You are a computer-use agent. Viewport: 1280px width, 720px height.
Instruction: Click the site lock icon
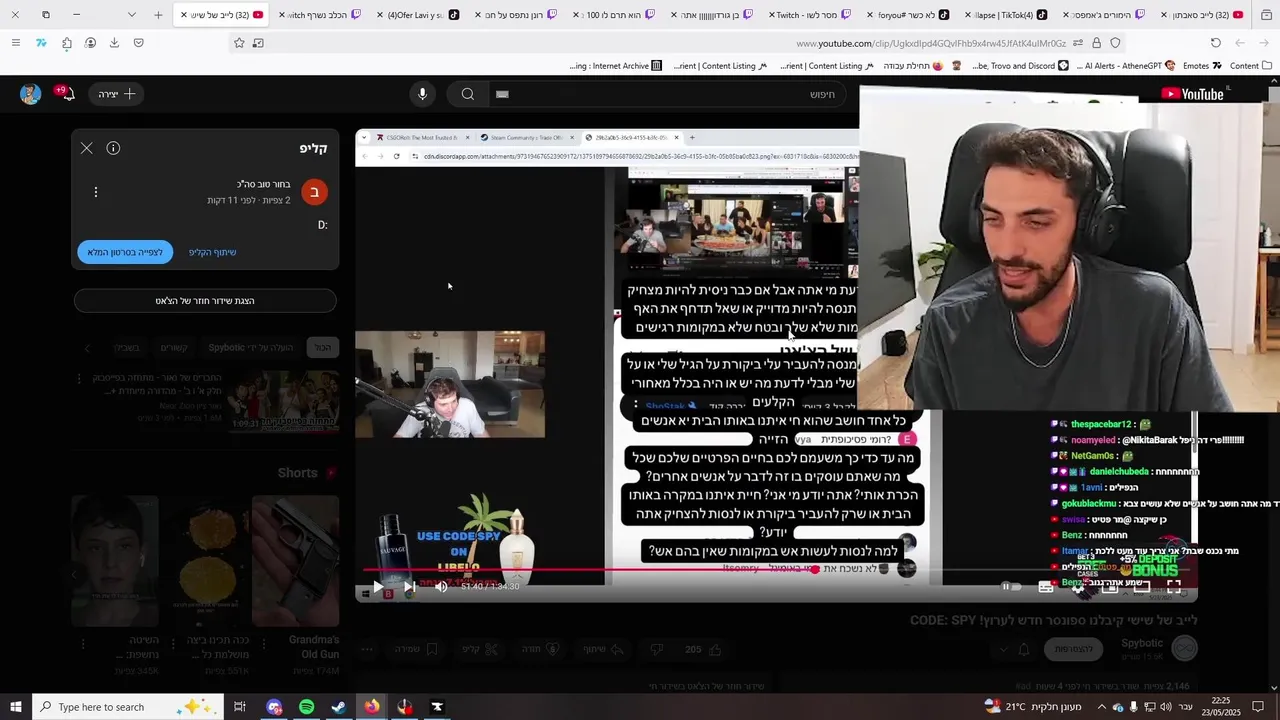click(1096, 43)
